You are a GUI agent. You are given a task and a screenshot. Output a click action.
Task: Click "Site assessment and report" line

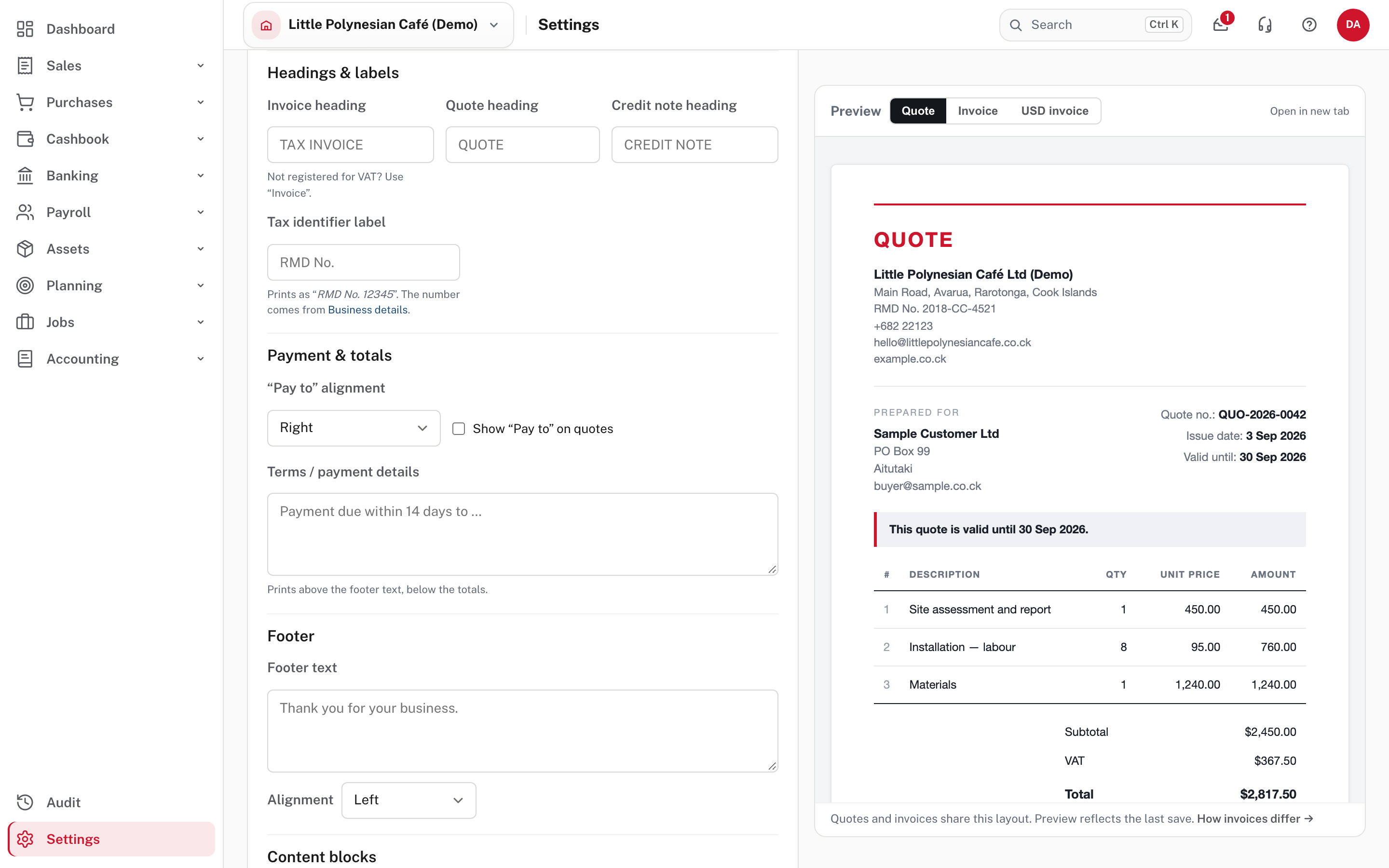(980, 610)
